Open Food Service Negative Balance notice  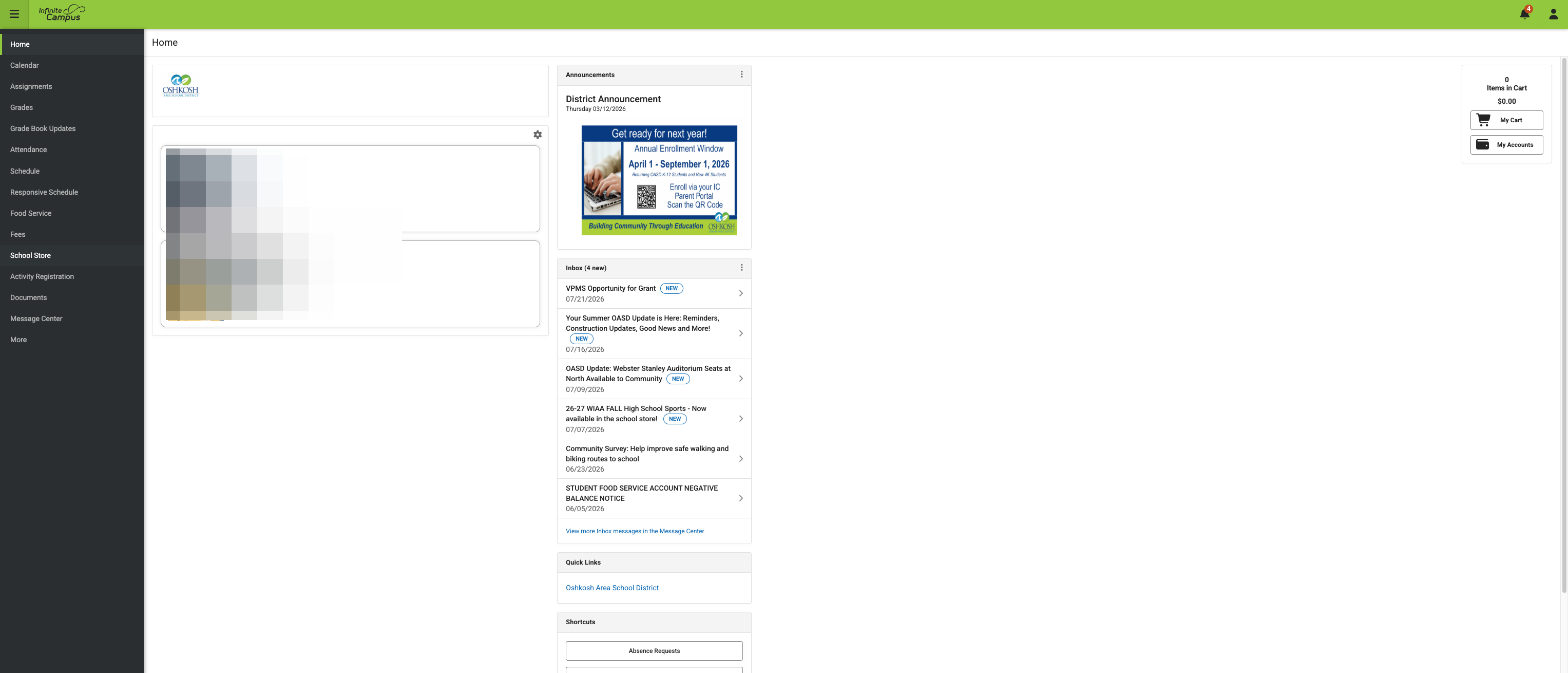[x=654, y=498]
